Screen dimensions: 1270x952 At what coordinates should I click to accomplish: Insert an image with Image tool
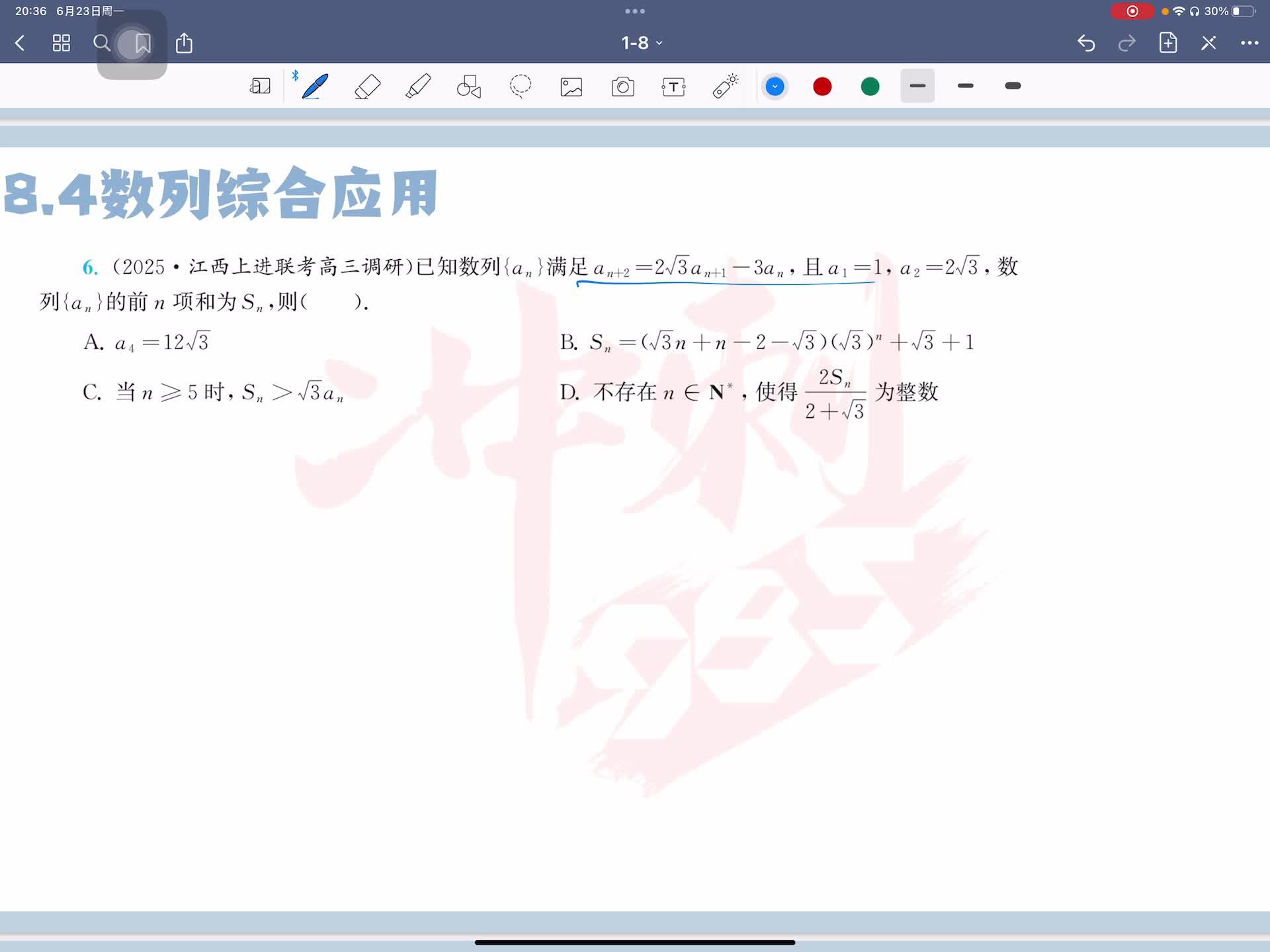point(571,87)
